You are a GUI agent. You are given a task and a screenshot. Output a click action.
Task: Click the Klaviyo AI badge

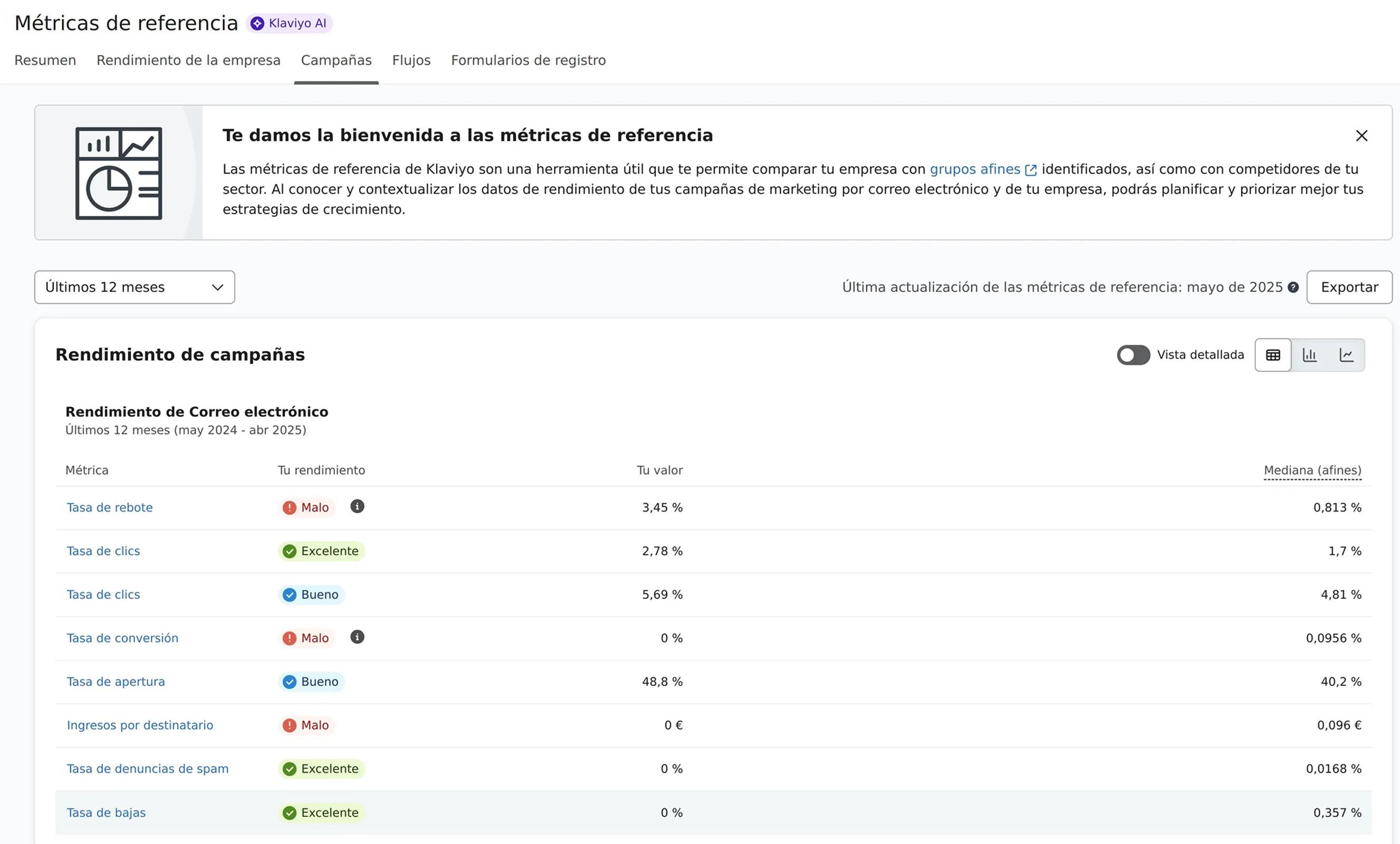289,23
